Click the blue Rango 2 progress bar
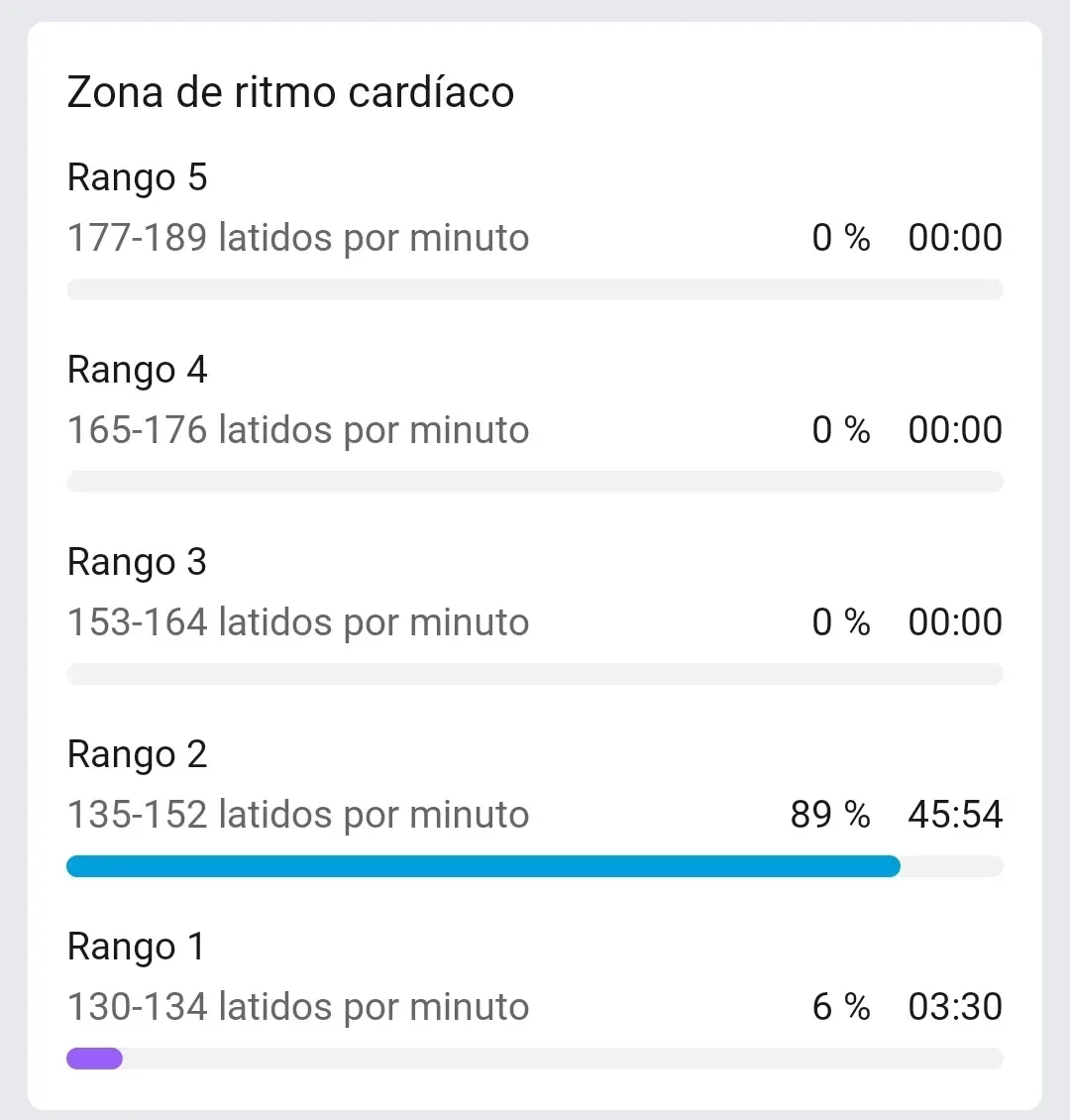 [483, 865]
